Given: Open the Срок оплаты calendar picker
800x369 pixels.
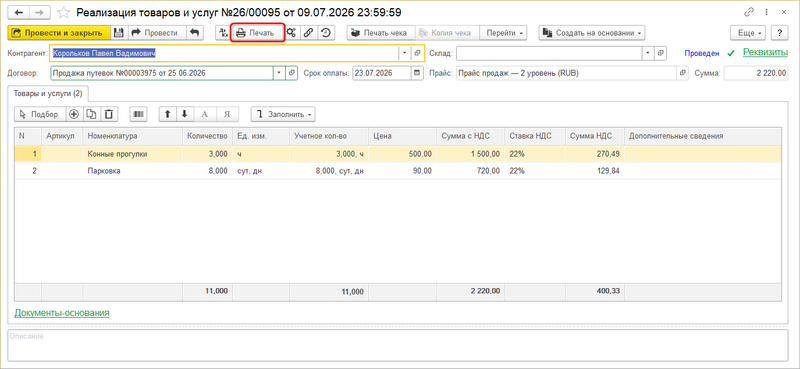Looking at the screenshot, I should (417, 73).
